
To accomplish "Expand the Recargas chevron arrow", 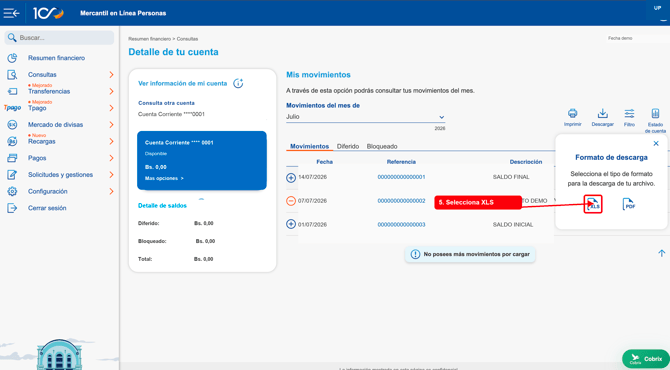I will [111, 141].
